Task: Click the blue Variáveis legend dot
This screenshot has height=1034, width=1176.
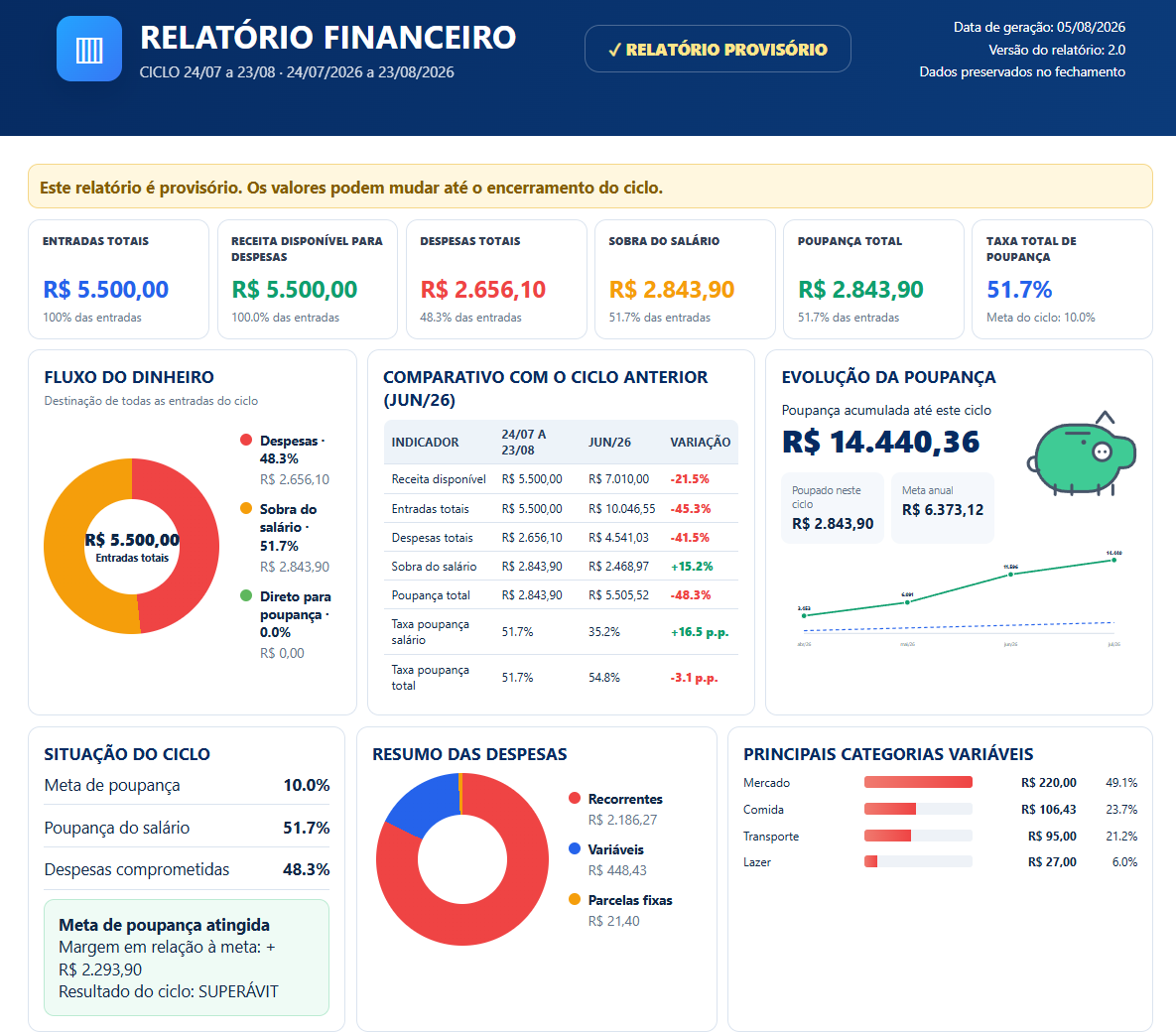Action: [x=575, y=848]
